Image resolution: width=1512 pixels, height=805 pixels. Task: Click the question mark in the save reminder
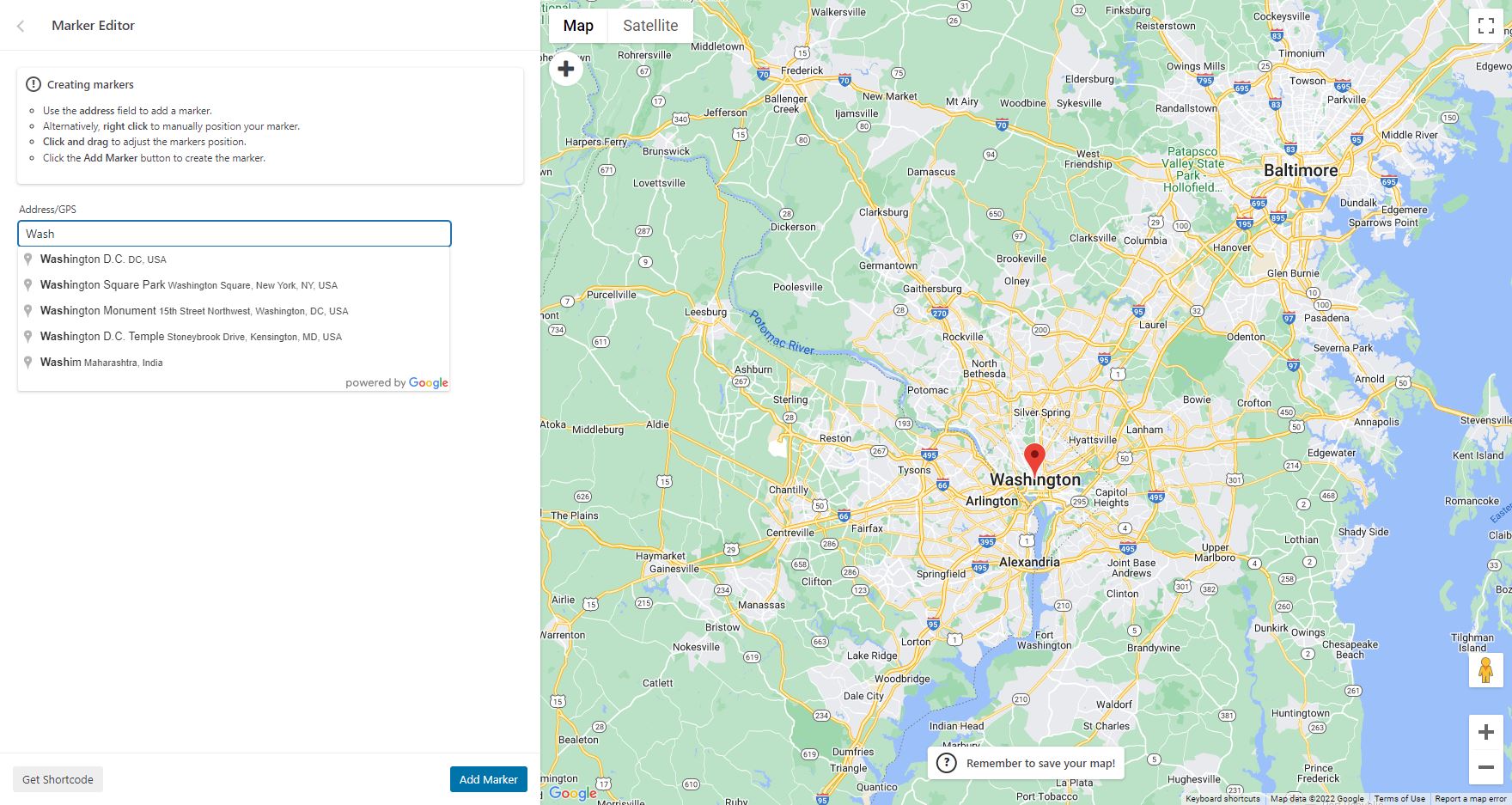pos(948,763)
